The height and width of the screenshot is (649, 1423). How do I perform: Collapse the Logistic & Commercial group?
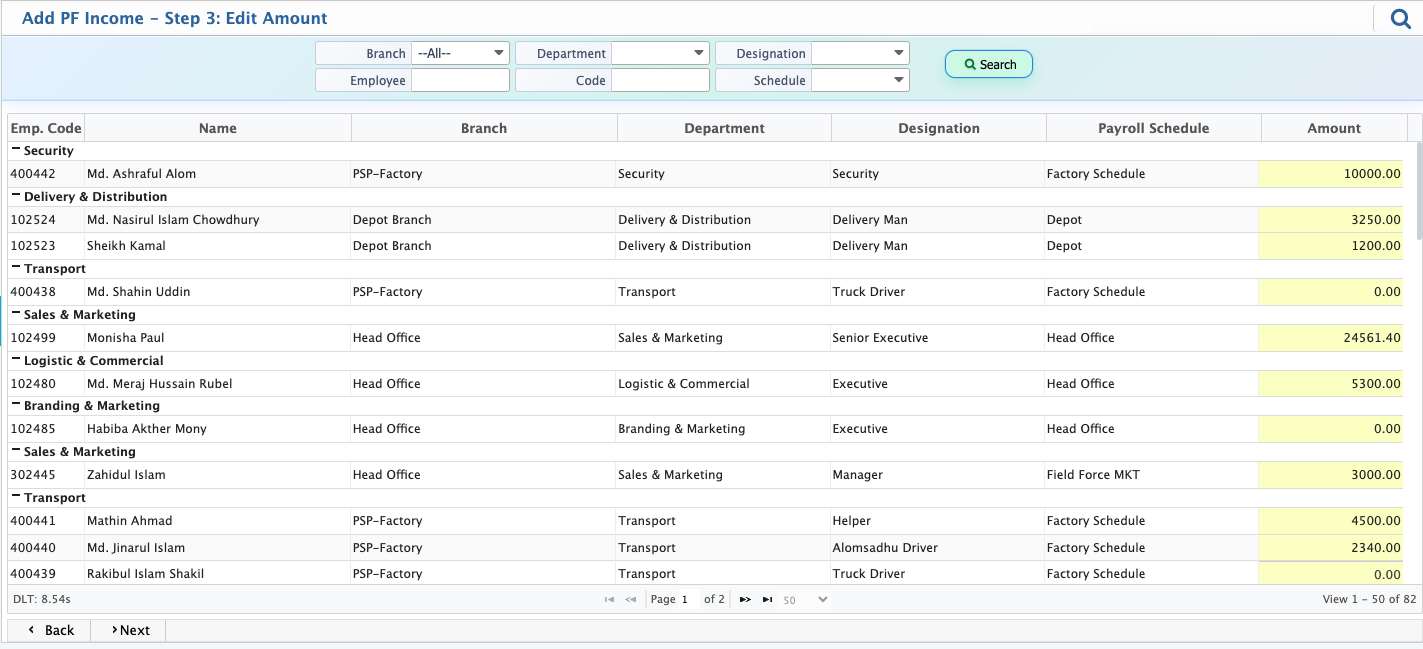click(16, 360)
